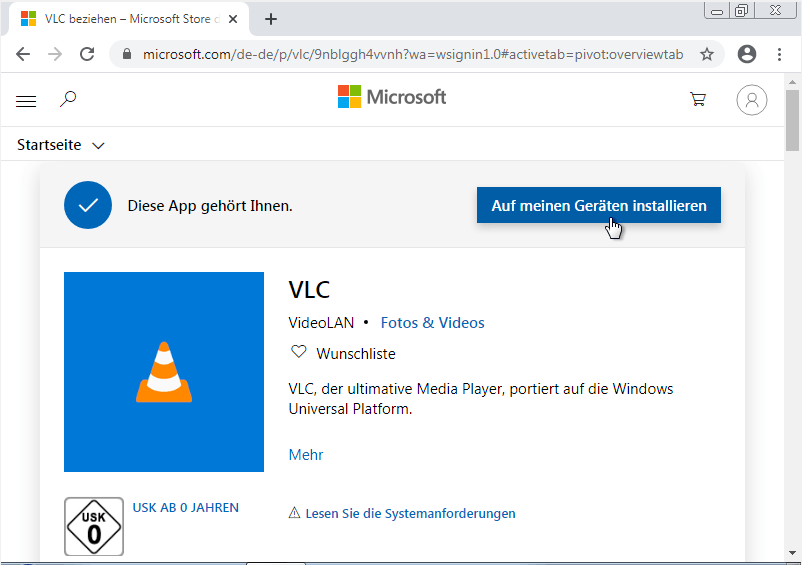Go back with the browser back arrow
This screenshot has height=565, width=802.
(x=23, y=54)
